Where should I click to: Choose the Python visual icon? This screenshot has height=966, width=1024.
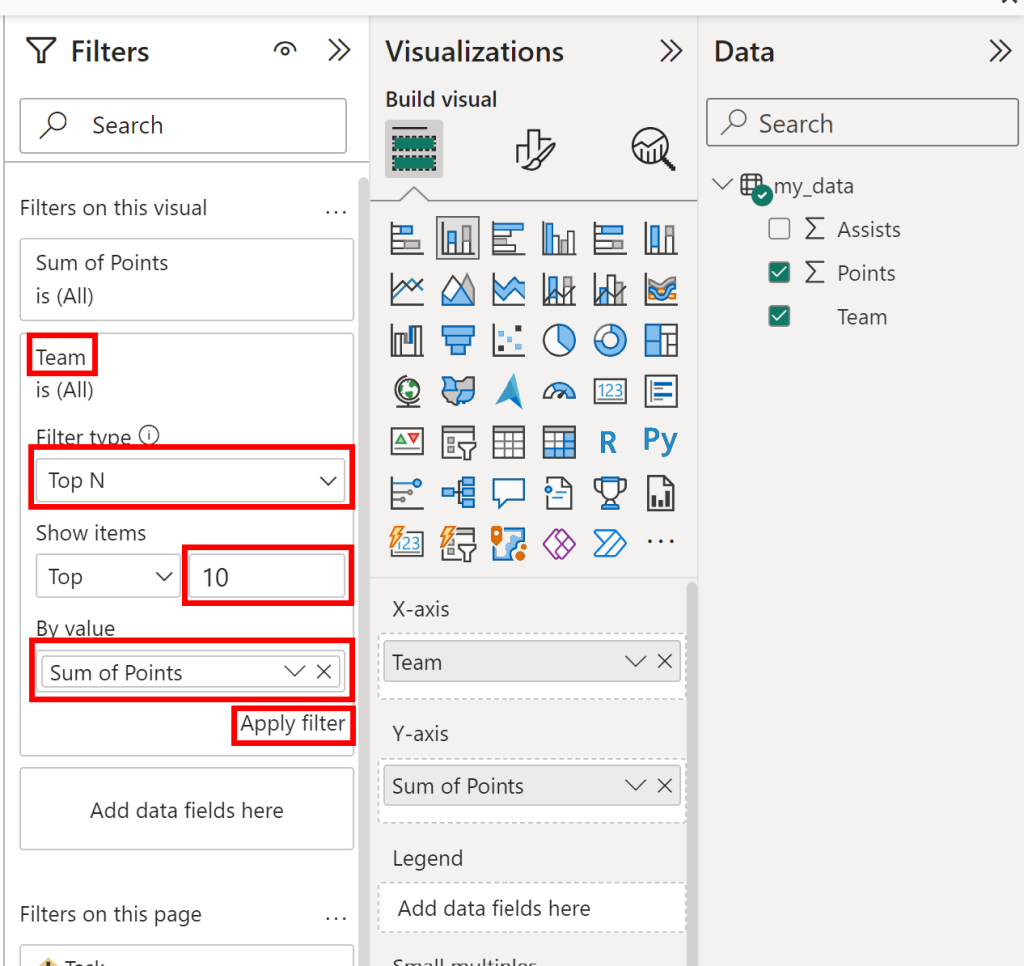[661, 441]
